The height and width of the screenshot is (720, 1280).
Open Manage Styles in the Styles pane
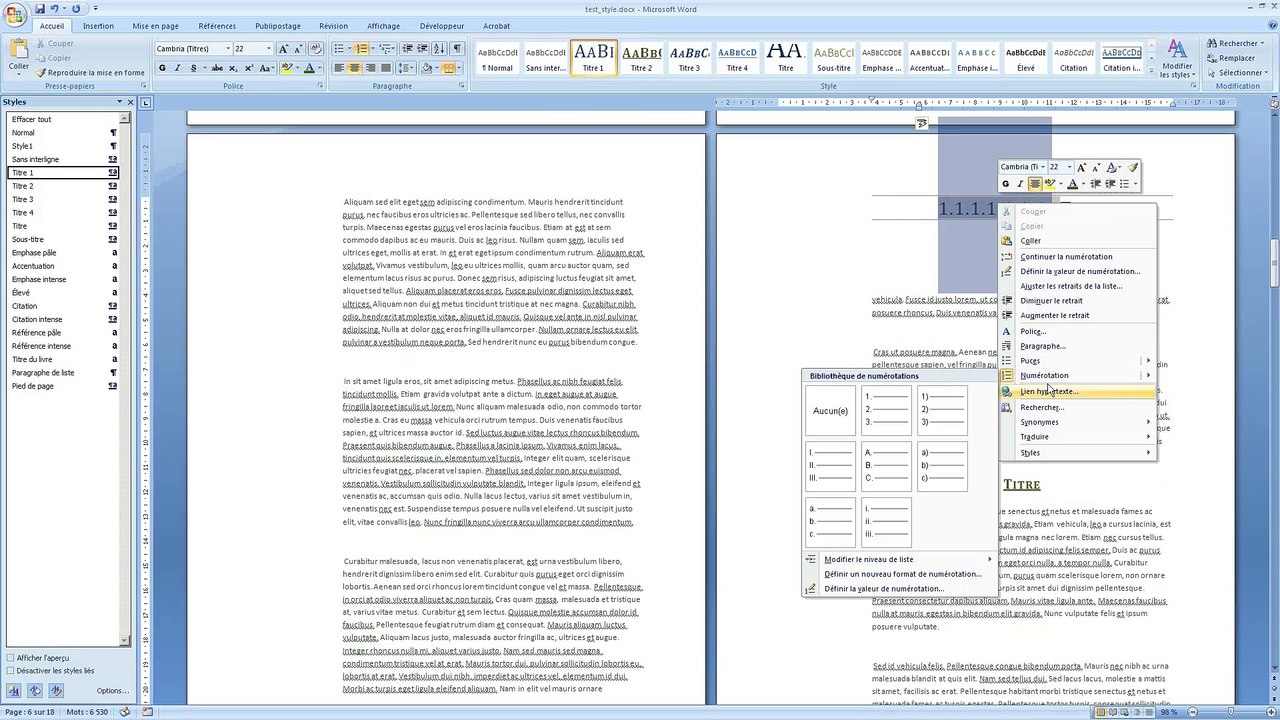(x=56, y=690)
